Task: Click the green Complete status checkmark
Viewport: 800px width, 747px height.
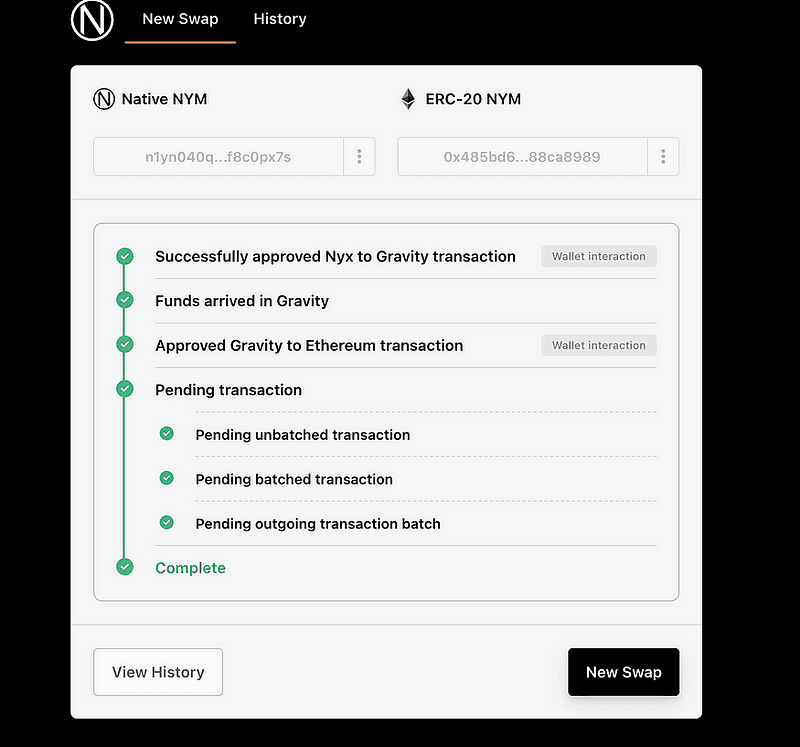Action: (x=125, y=567)
